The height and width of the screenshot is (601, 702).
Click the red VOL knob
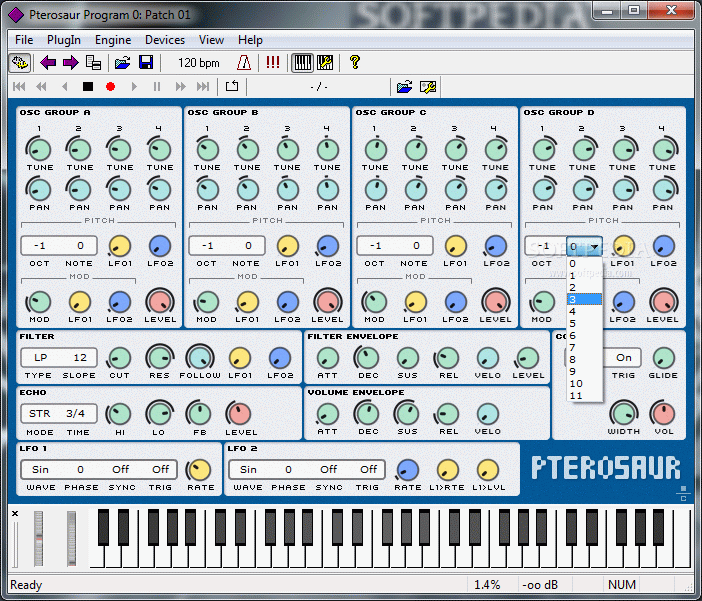pyautogui.click(x=663, y=413)
